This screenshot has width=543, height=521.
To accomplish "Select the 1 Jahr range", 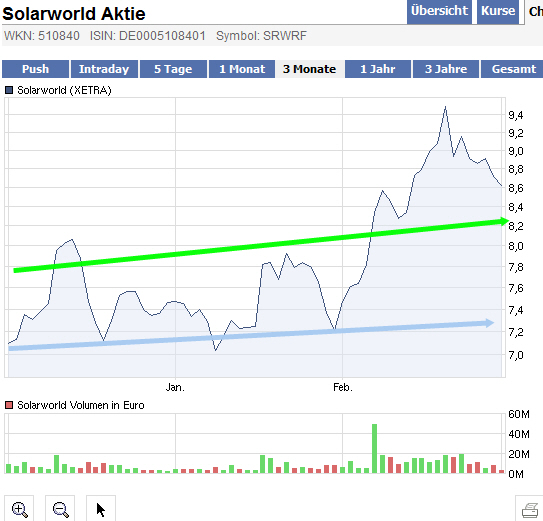I will click(378, 69).
